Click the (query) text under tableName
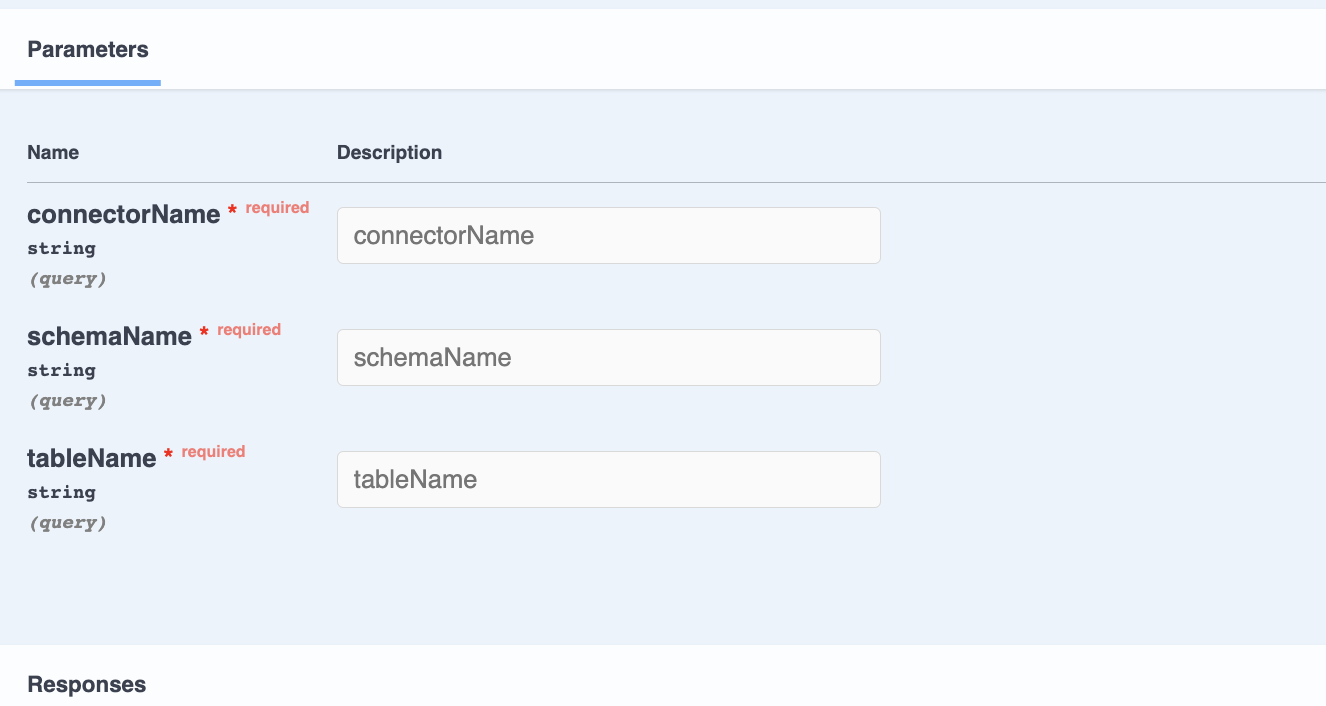Image resolution: width=1326 pixels, height=706 pixels. point(67,523)
